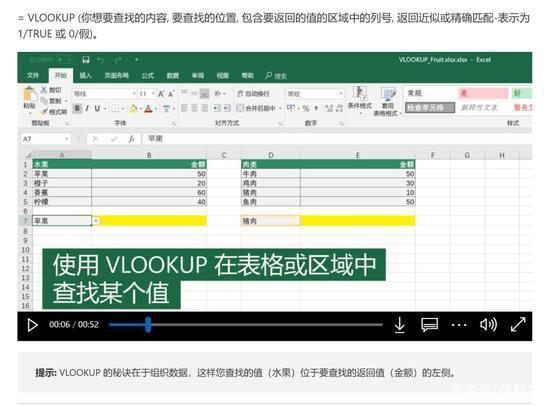This screenshot has height=406, width=550.
Task: Switch to the 插入 ribbon tab
Action: (85, 75)
